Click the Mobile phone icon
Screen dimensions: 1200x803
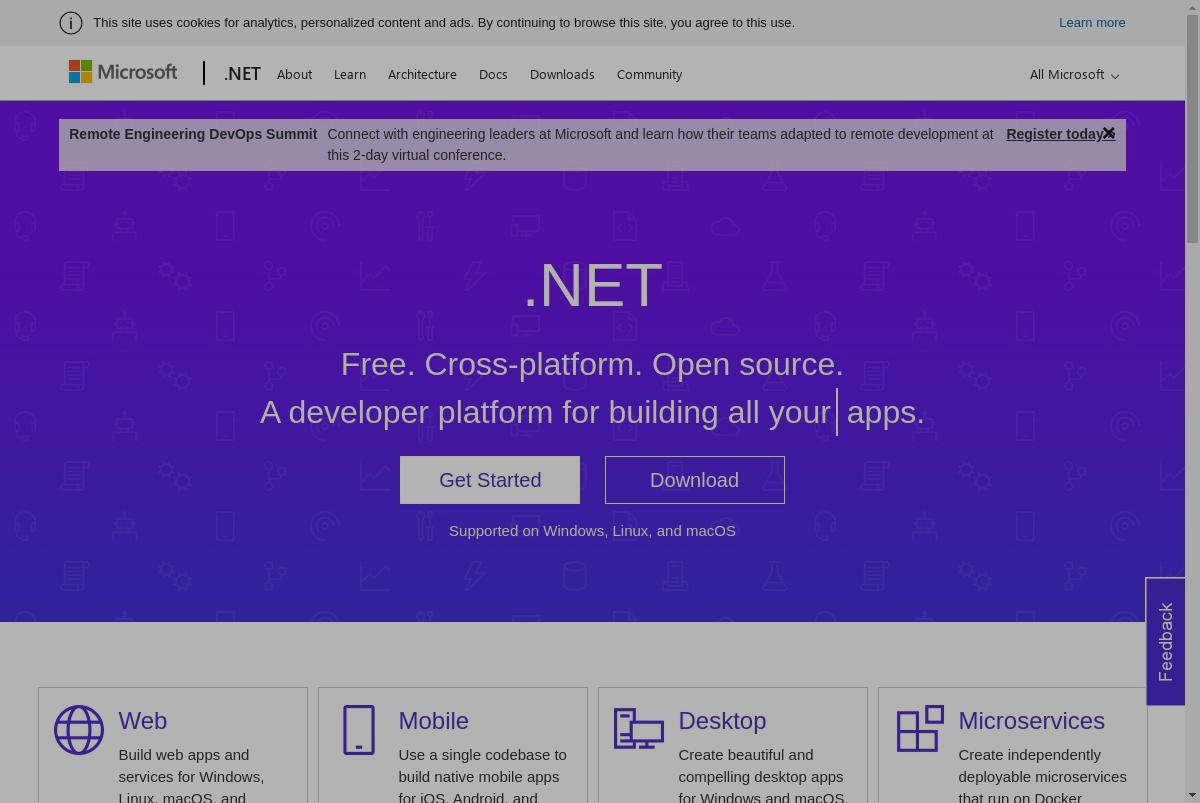tap(359, 730)
